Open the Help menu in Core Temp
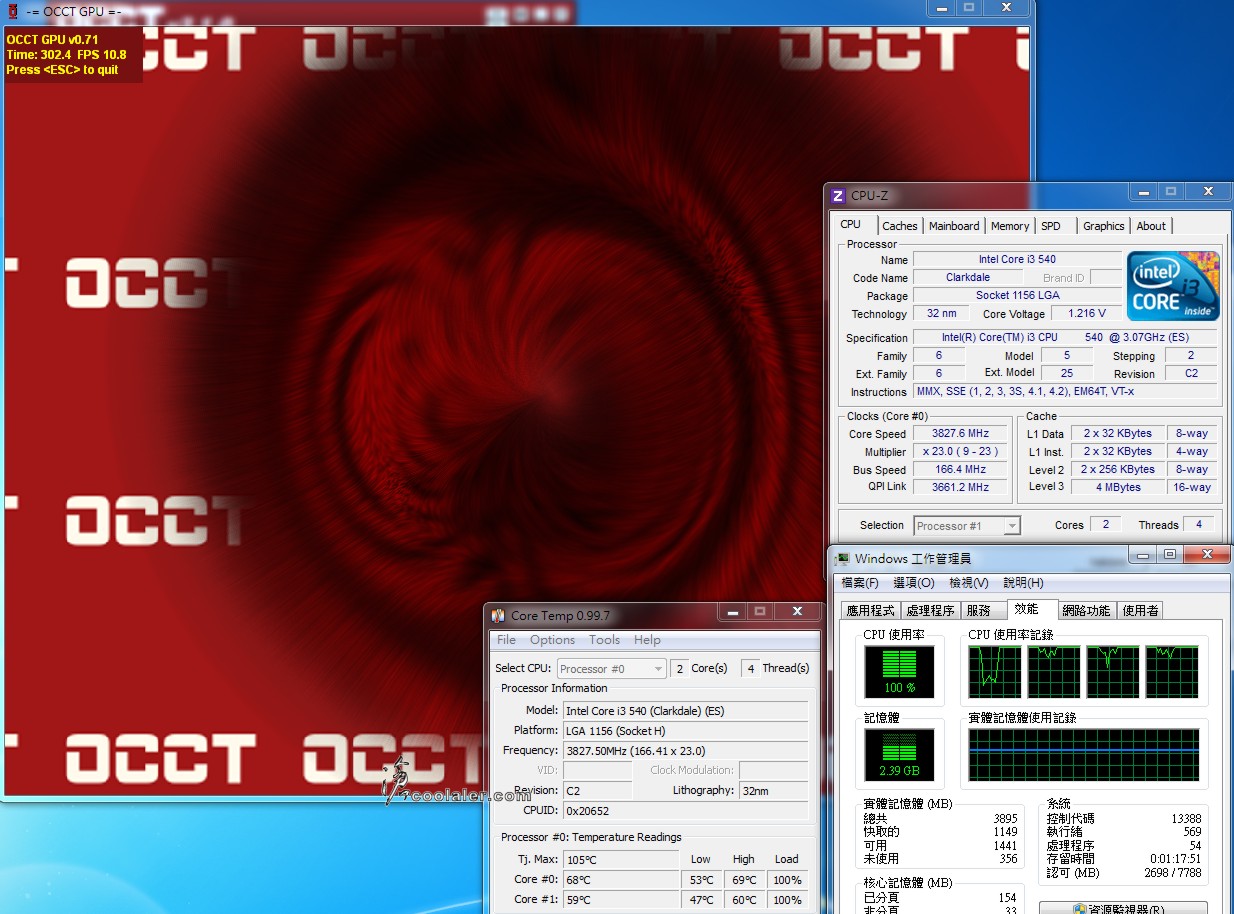Screen dimensions: 1234x914 pos(647,640)
